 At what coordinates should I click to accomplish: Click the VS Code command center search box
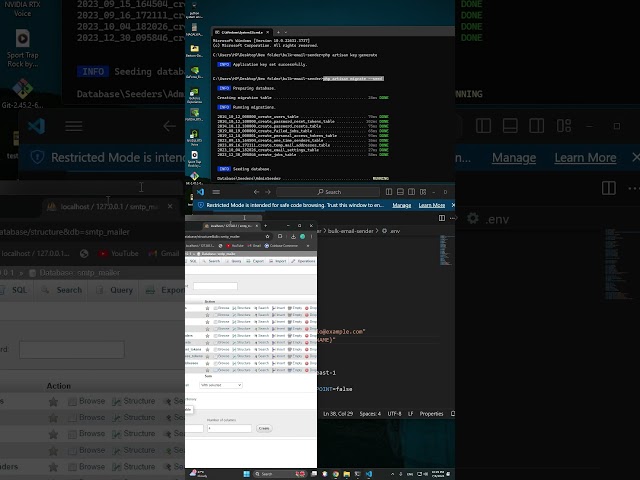click(x=328, y=192)
